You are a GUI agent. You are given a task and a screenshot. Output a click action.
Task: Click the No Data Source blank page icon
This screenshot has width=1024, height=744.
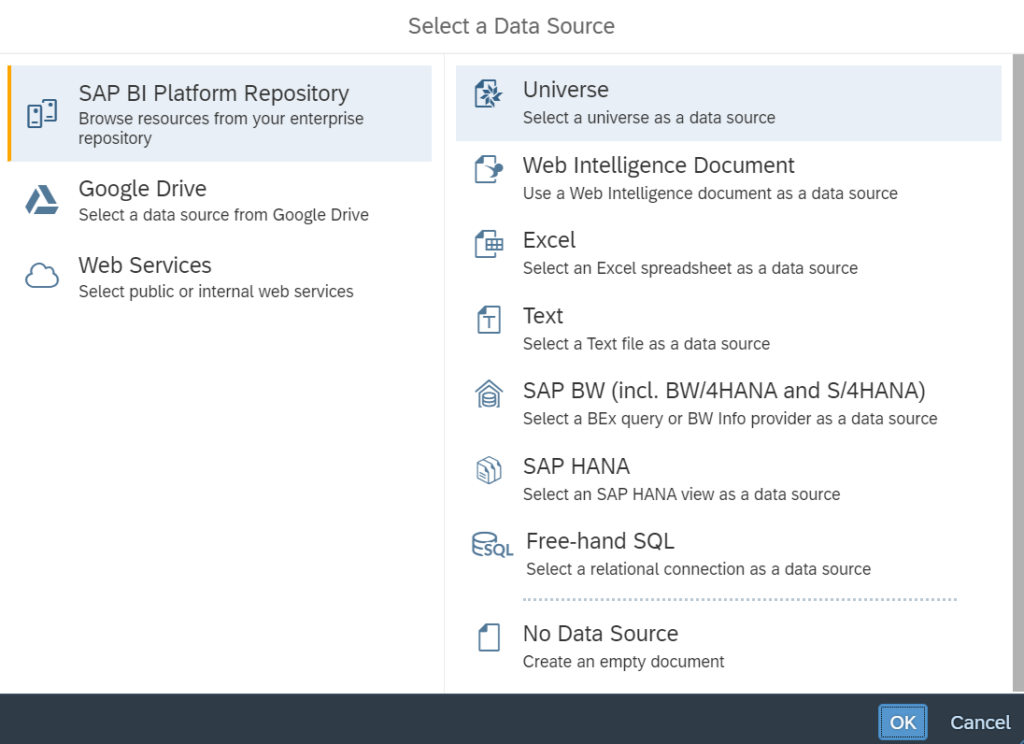tap(488, 638)
